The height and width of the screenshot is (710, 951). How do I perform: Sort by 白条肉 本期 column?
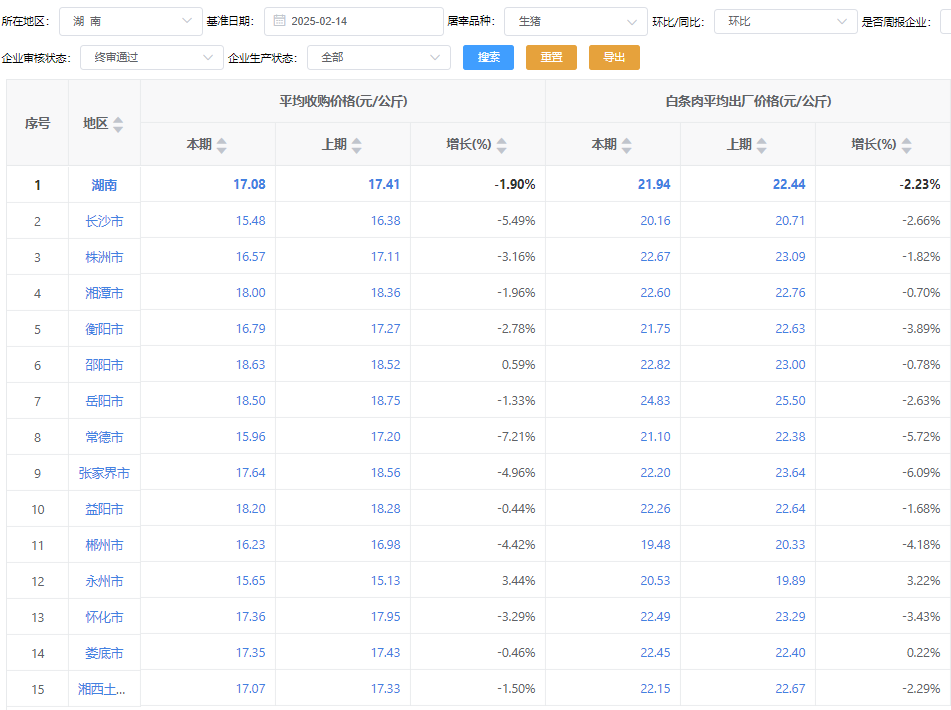[x=626, y=145]
